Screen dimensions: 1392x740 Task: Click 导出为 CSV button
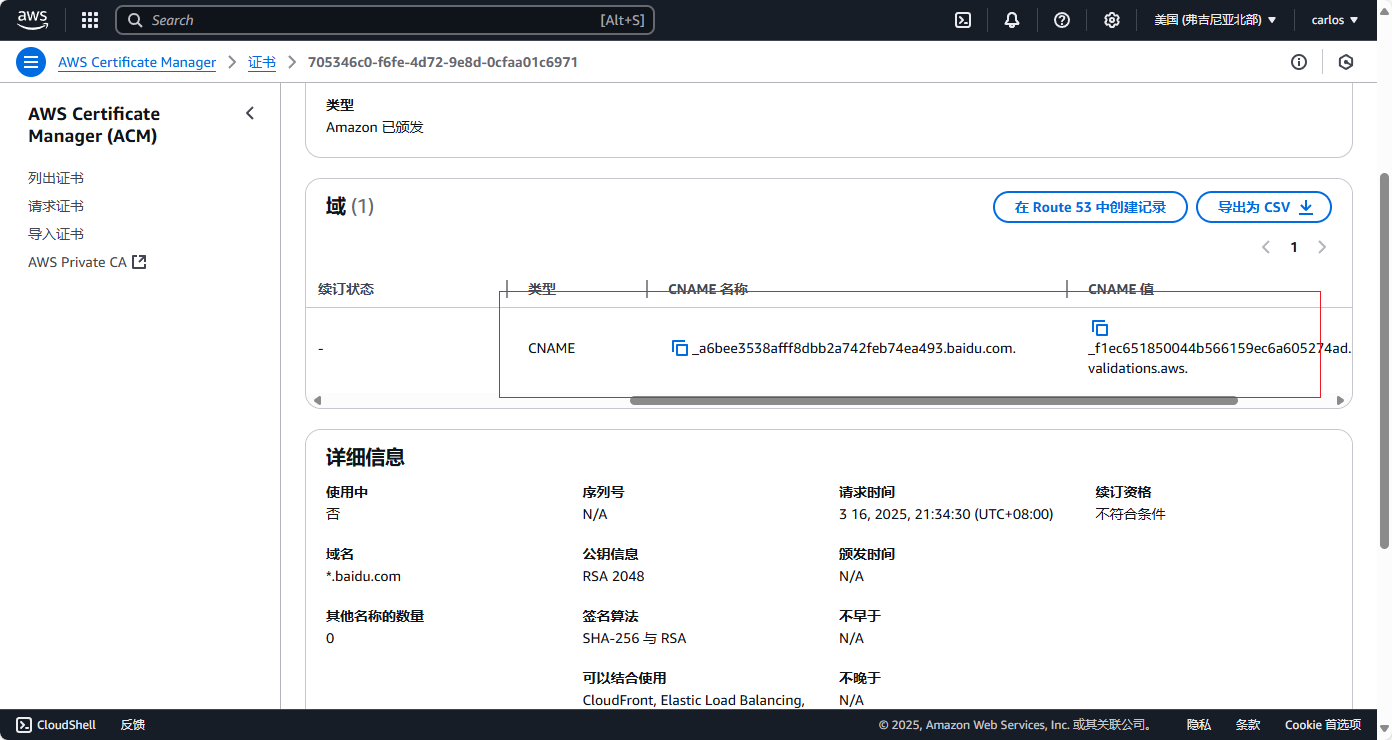[1264, 207]
